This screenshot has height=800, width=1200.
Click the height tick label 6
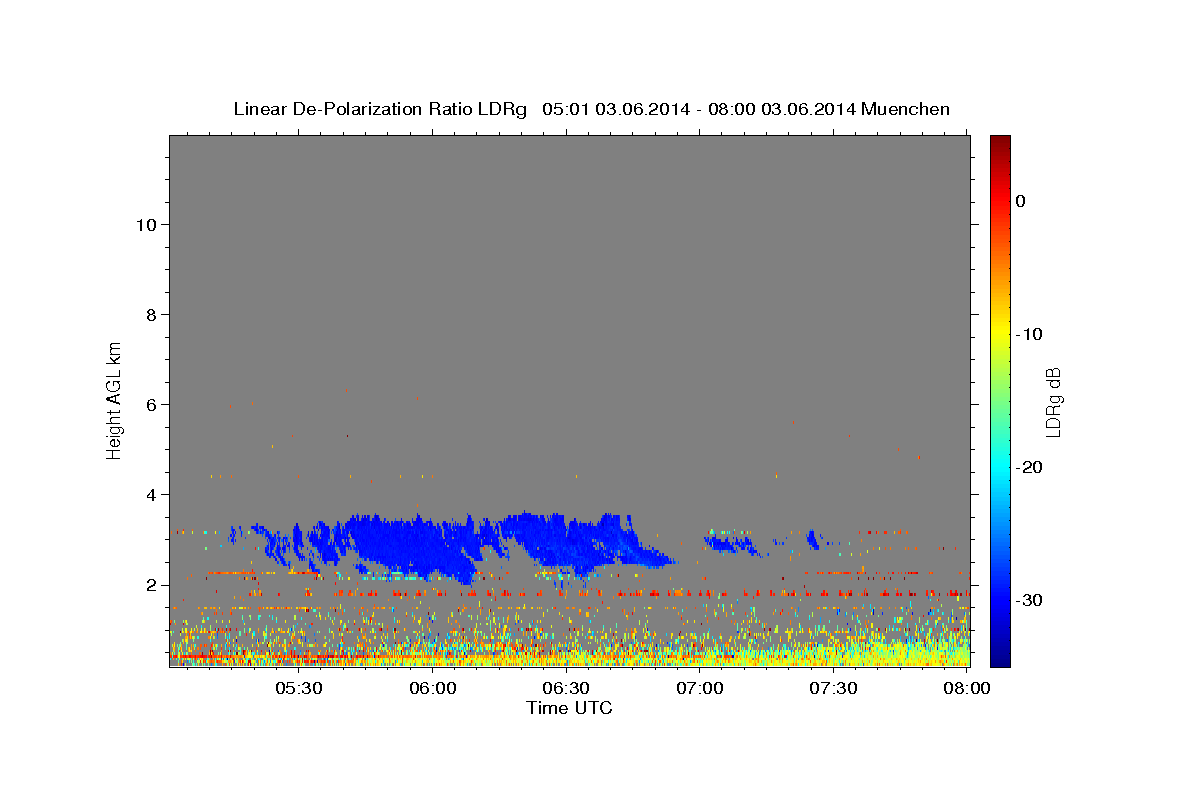click(x=150, y=404)
